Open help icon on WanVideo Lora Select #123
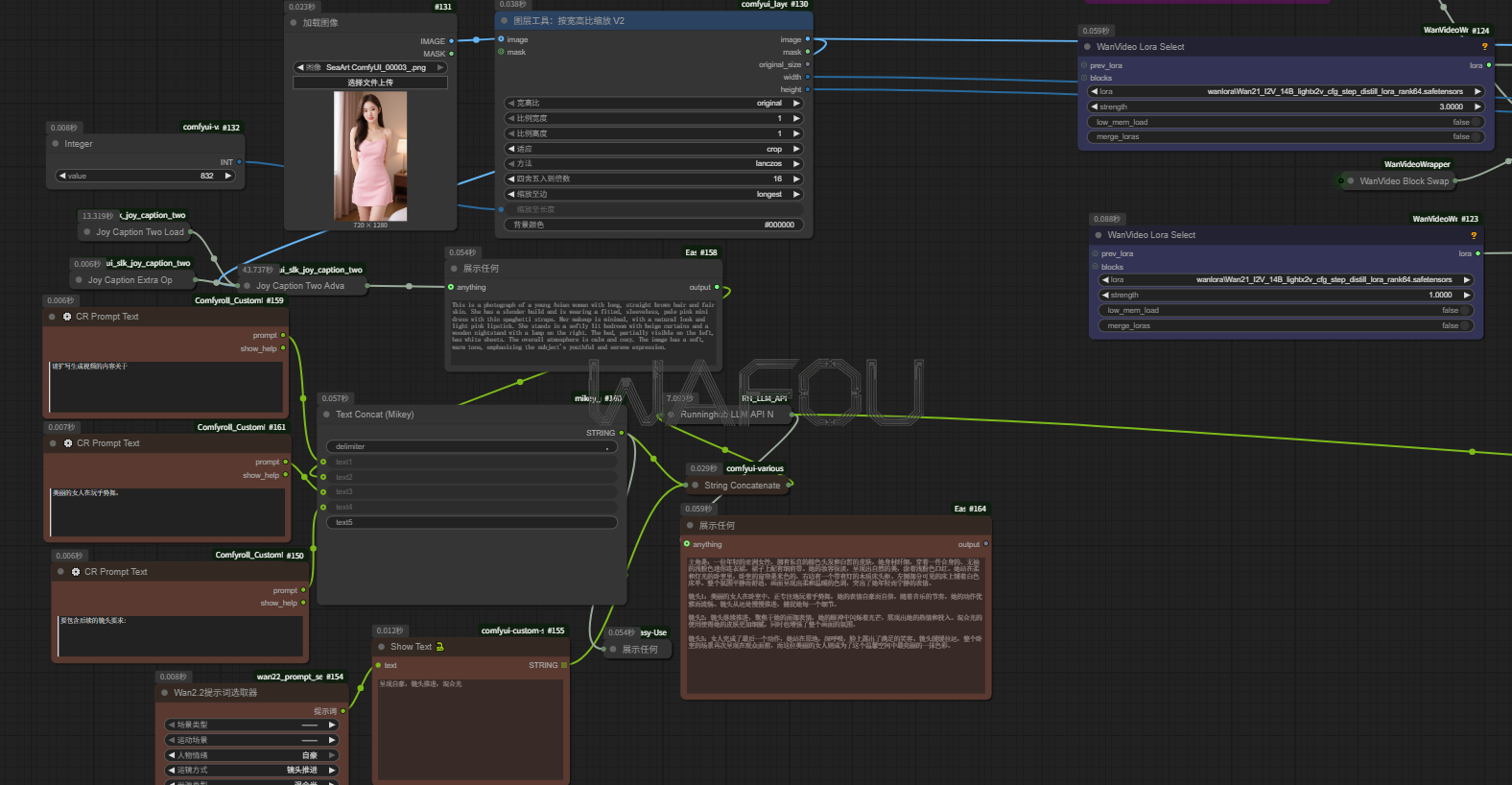1512x785 pixels. [x=1474, y=235]
